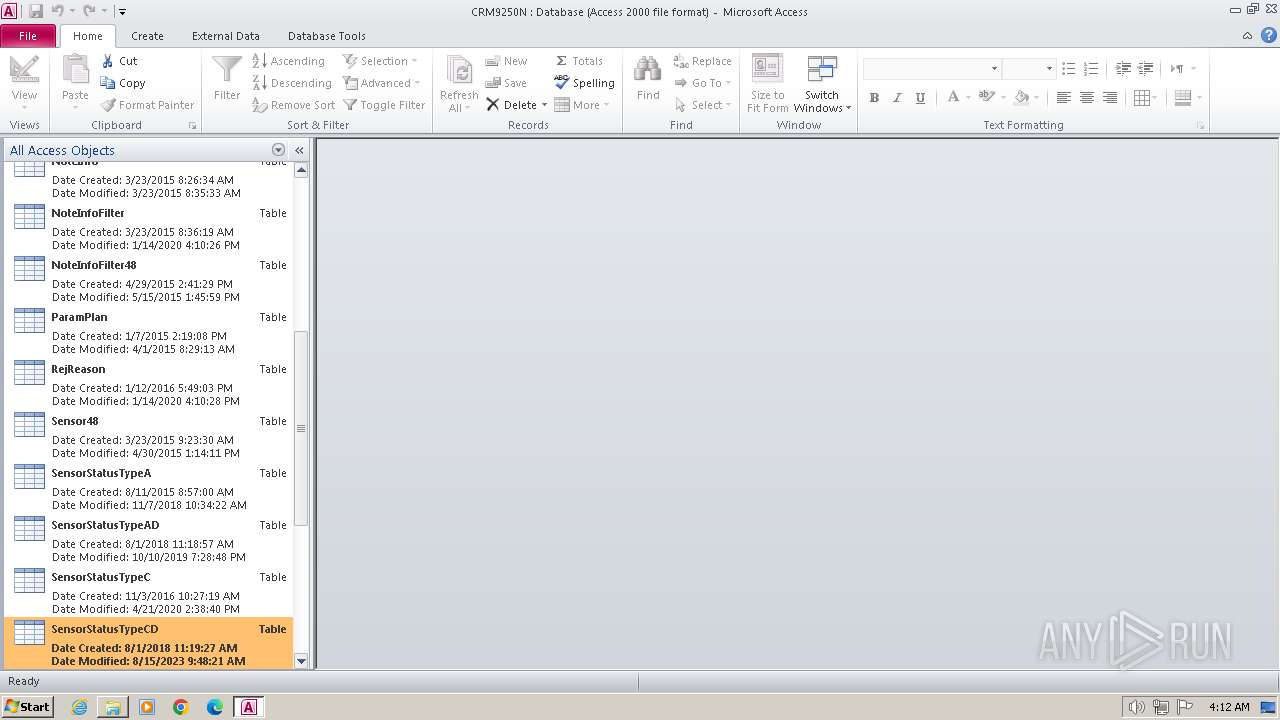The width and height of the screenshot is (1280, 720).
Task: Click the Gridlines icon
Action: (x=1142, y=97)
